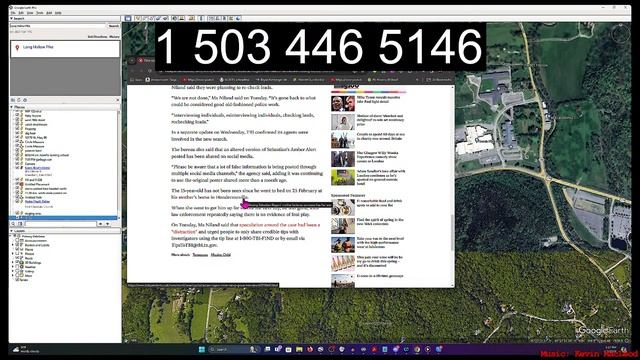Screen dimensions: 640x360
Task: Click the panel icon right of the Places magnifier
Action: (19, 224)
